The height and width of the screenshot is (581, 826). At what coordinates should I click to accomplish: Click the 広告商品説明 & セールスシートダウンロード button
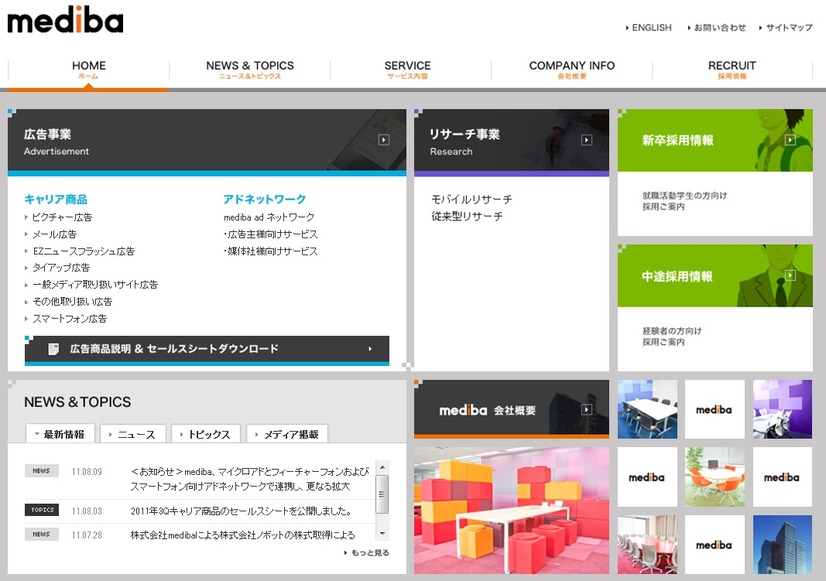(207, 350)
